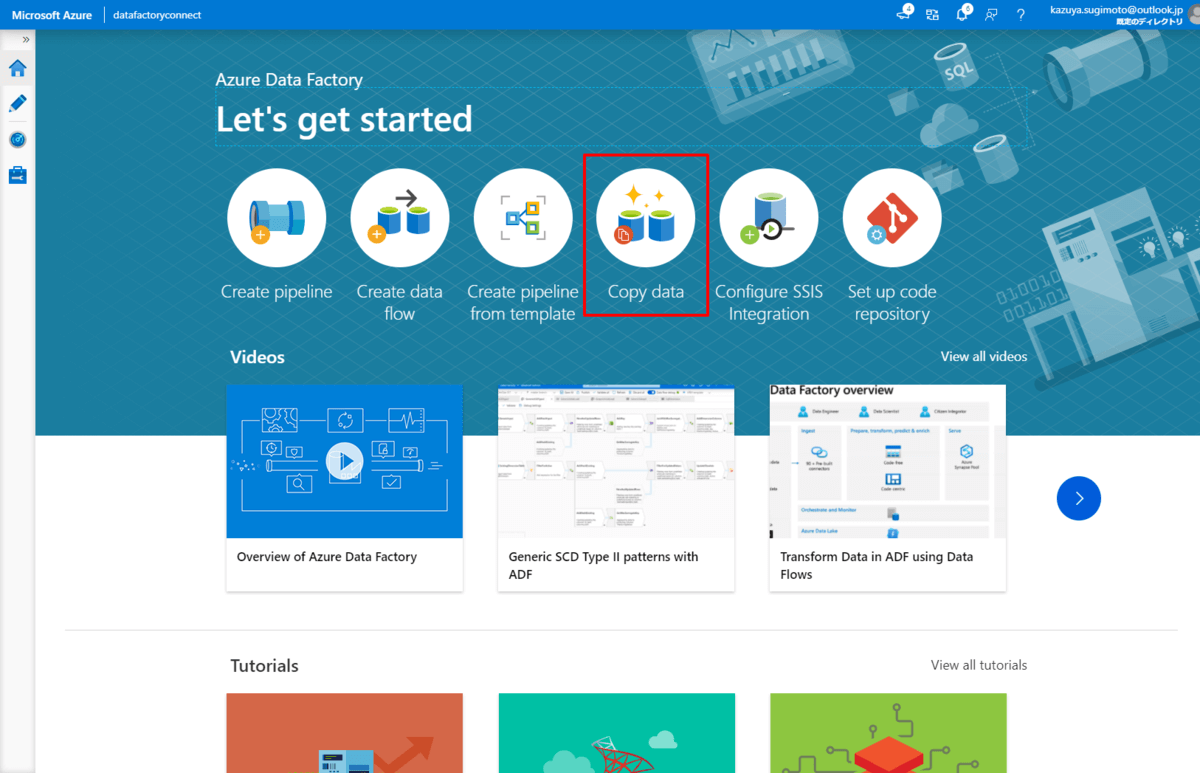This screenshot has height=773, width=1200.
Task: Open the green tutorial card thumbnail
Action: click(x=888, y=733)
